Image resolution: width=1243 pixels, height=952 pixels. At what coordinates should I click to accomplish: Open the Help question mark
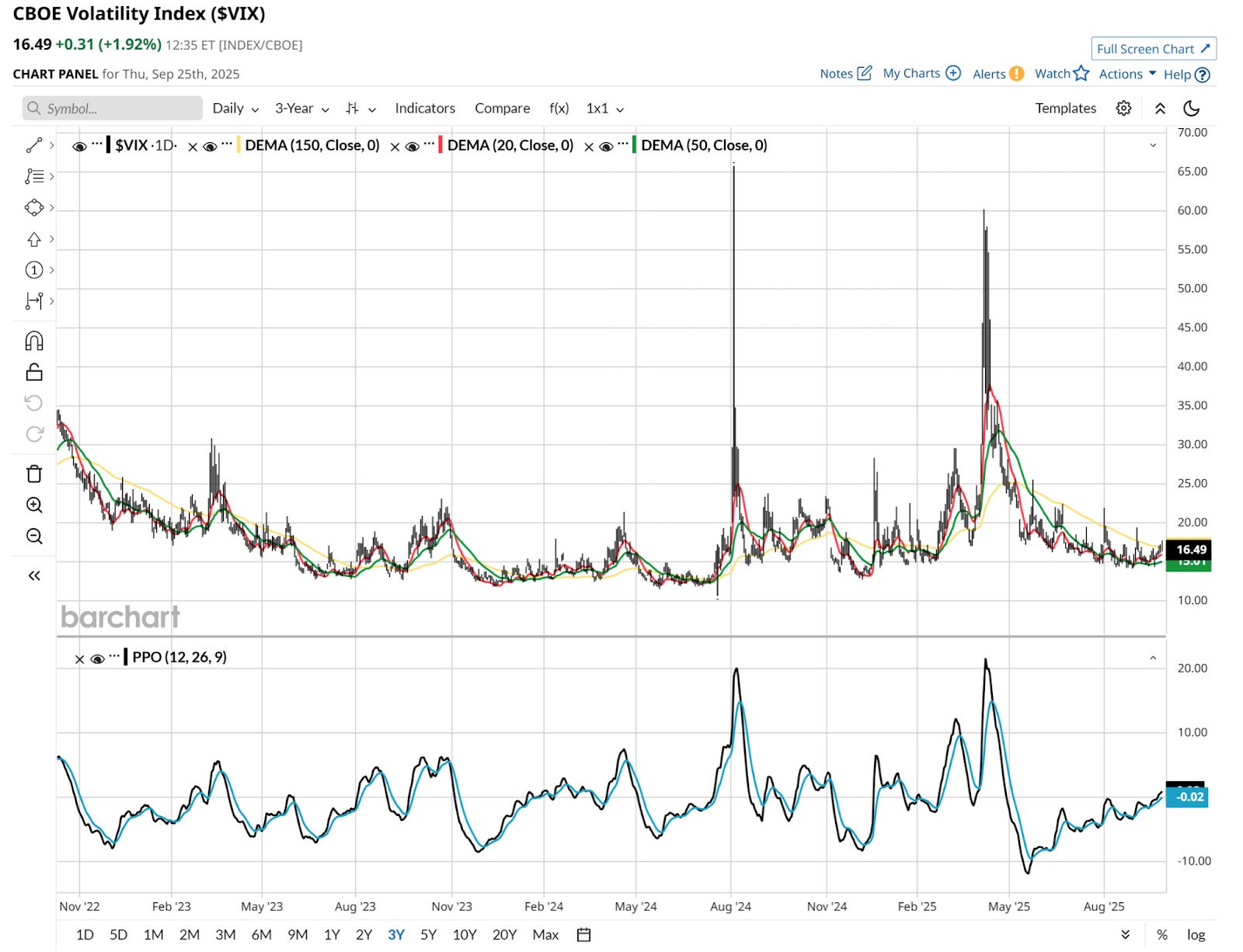(1187, 75)
